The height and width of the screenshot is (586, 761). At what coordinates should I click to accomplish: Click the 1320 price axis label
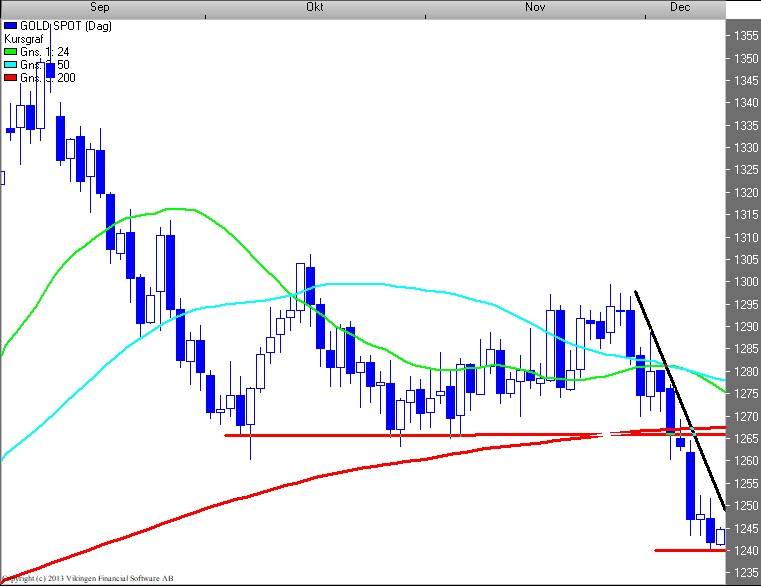(745, 193)
